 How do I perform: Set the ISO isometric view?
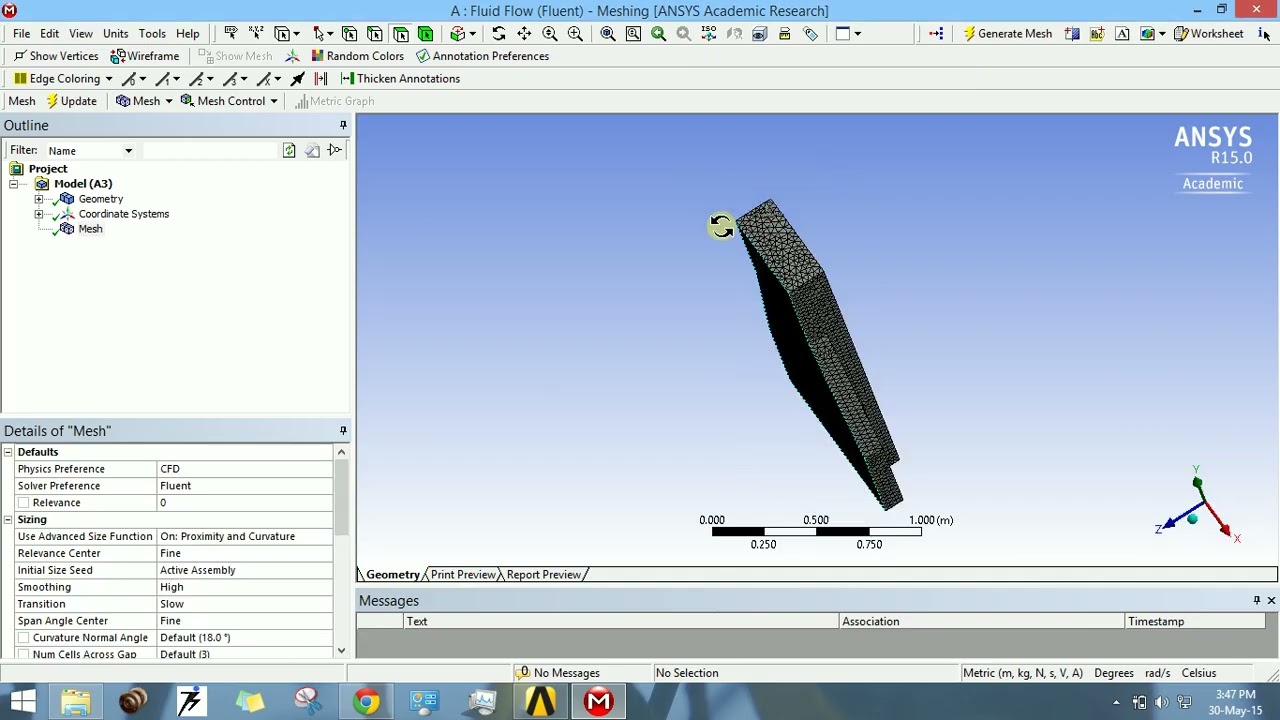point(708,33)
